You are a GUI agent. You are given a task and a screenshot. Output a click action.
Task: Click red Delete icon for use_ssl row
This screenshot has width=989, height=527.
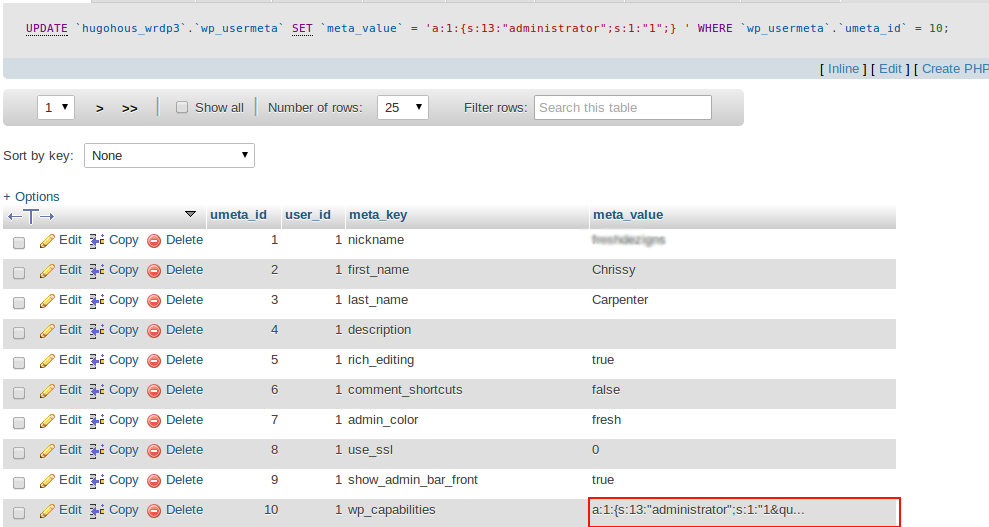coord(154,451)
